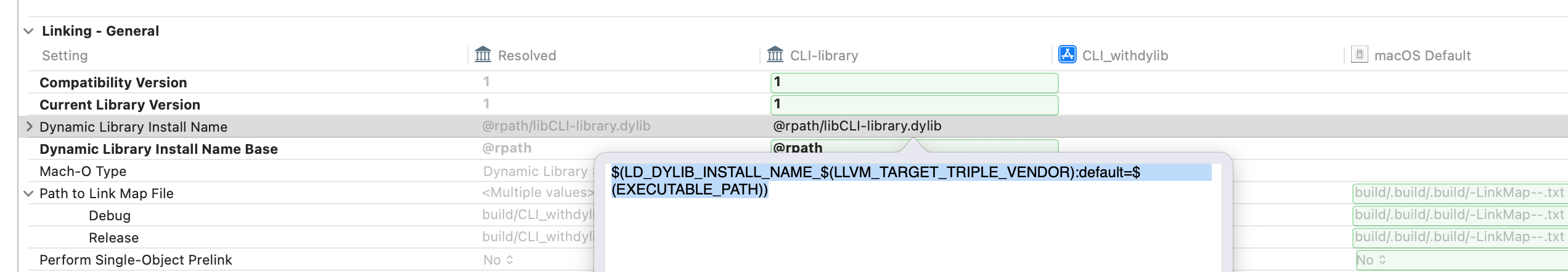The width and height of the screenshot is (1568, 272).
Task: Click the CLI-library @rpath/libCLI-library.dylib value
Action: [x=857, y=126]
